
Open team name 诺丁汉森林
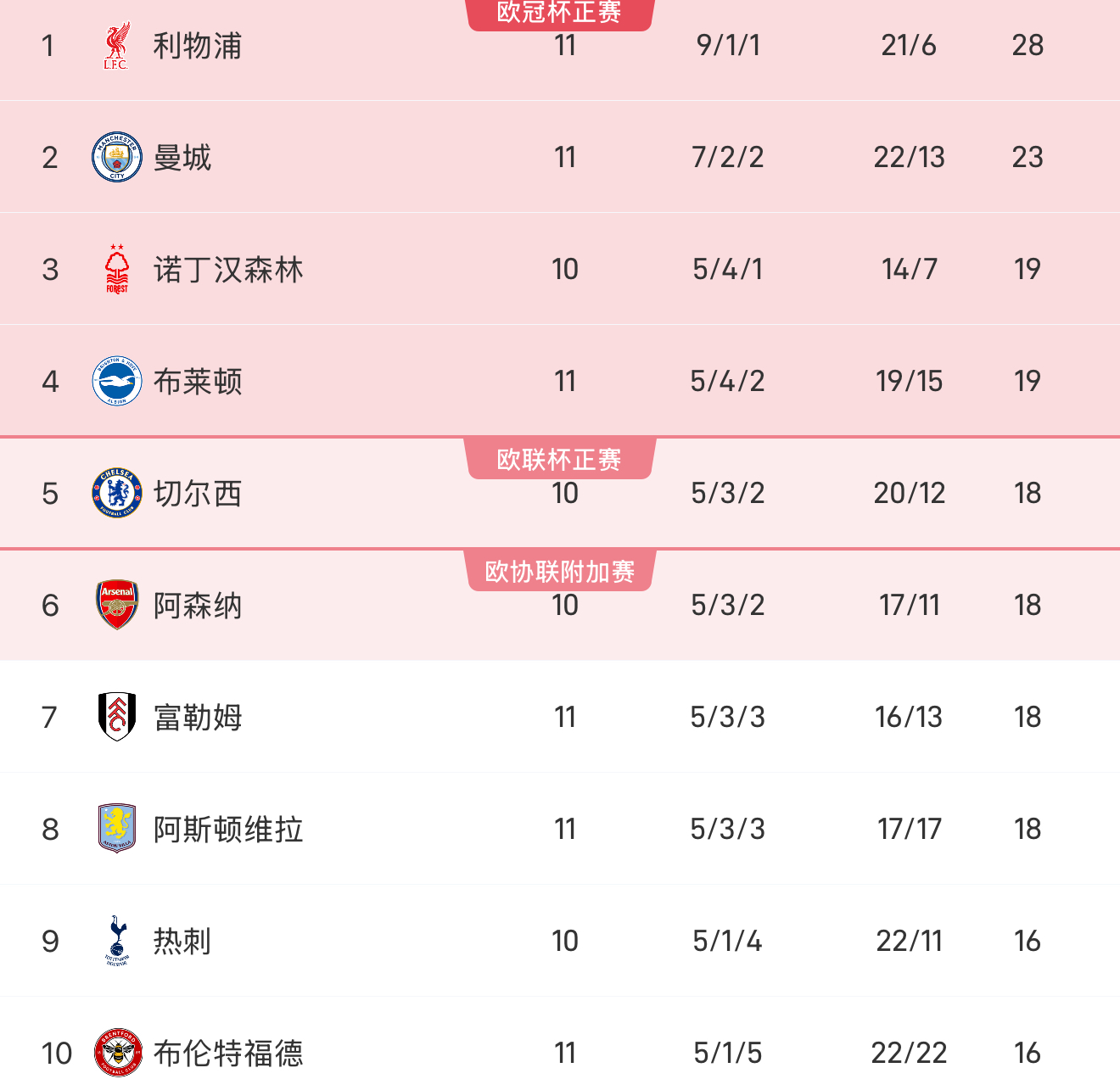coord(228,270)
